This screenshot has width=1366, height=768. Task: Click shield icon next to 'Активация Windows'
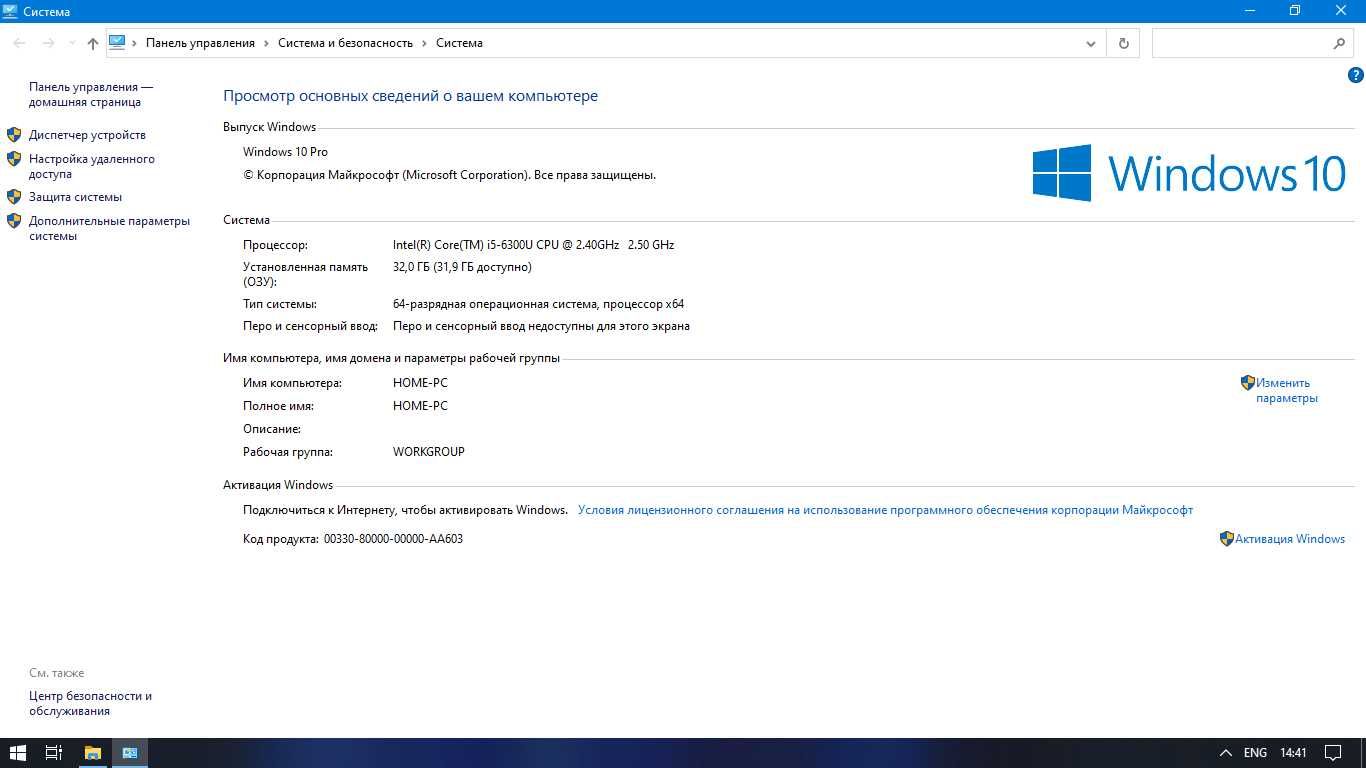(1226, 538)
